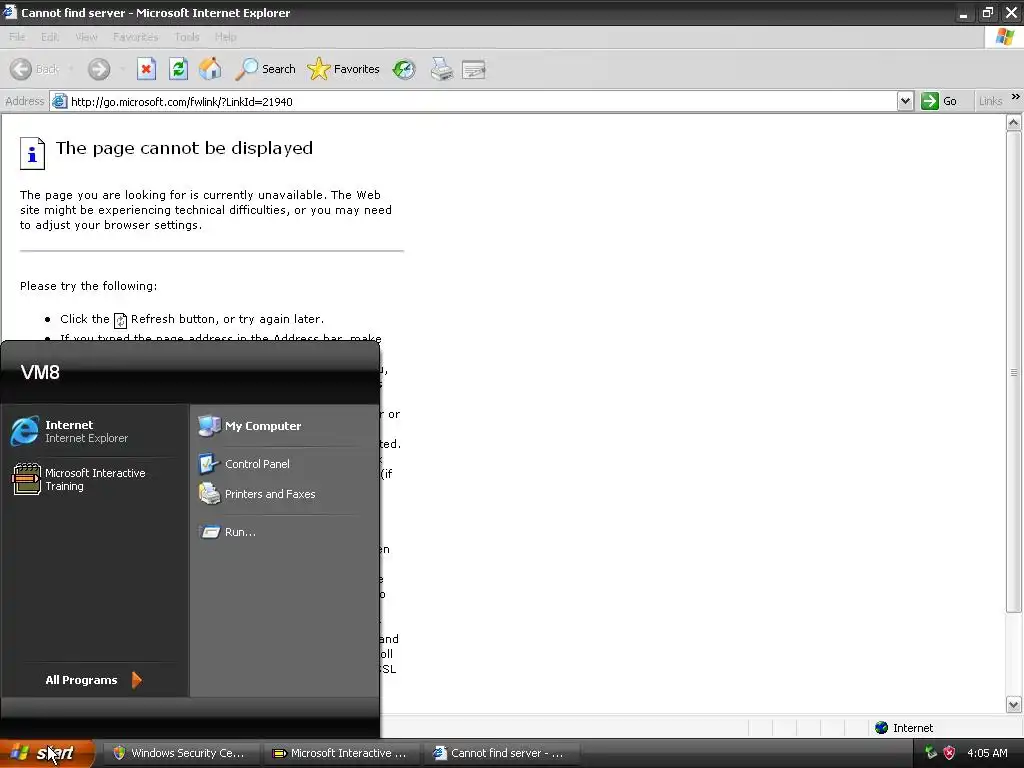1024x768 pixels.
Task: Open the Tools menu
Action: (187, 37)
